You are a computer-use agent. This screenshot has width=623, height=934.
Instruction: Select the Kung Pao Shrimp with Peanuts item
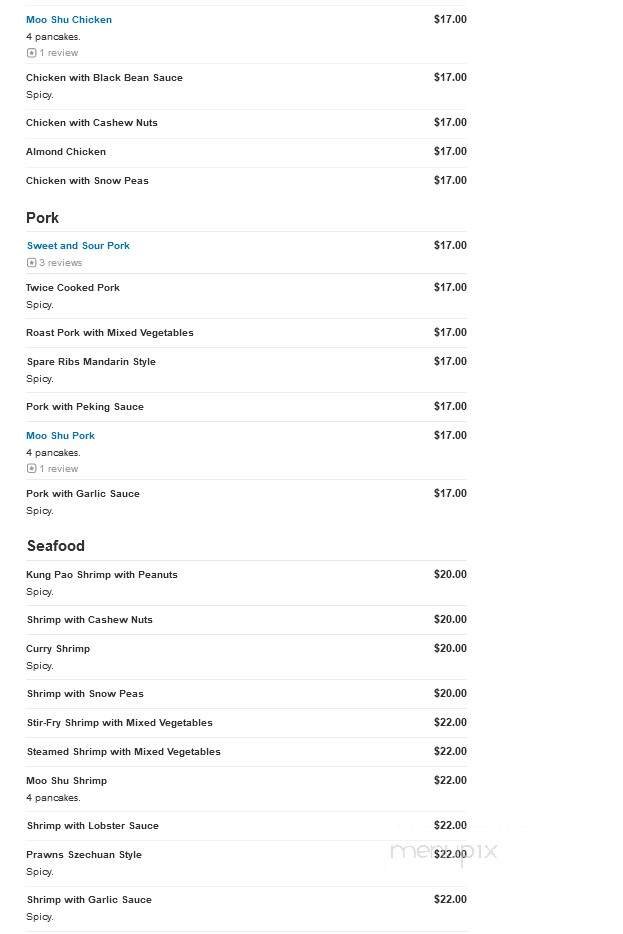point(102,574)
